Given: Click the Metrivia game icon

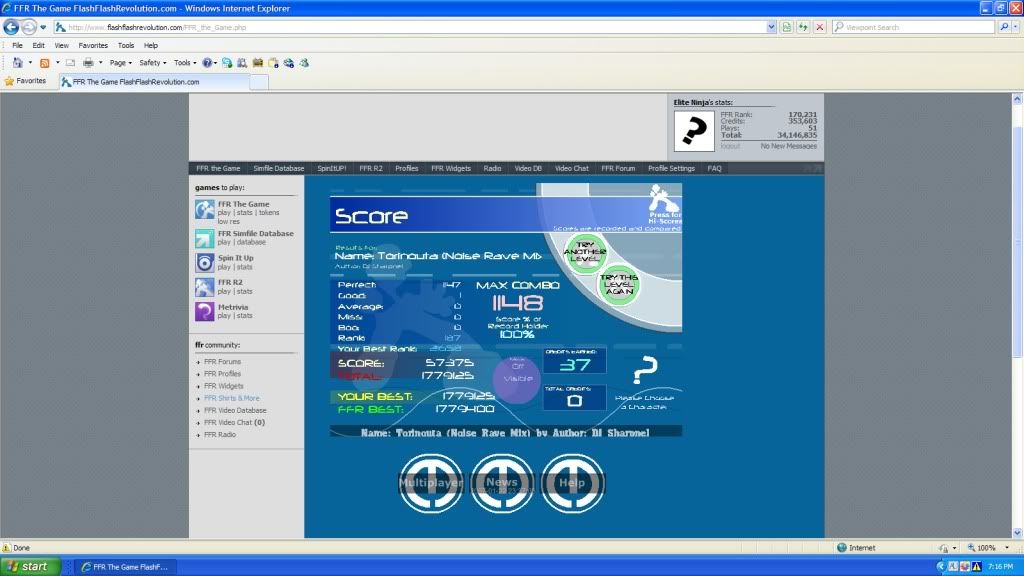Looking at the screenshot, I should tap(204, 311).
